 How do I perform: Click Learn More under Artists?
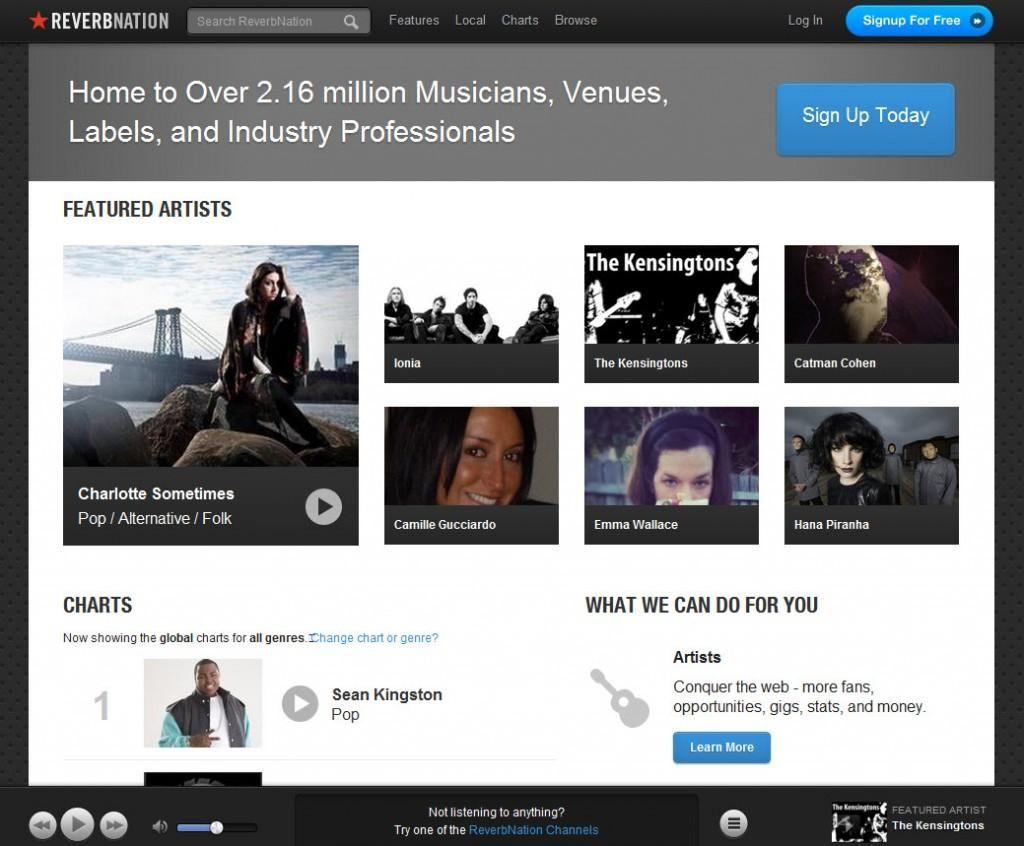pyautogui.click(x=722, y=747)
